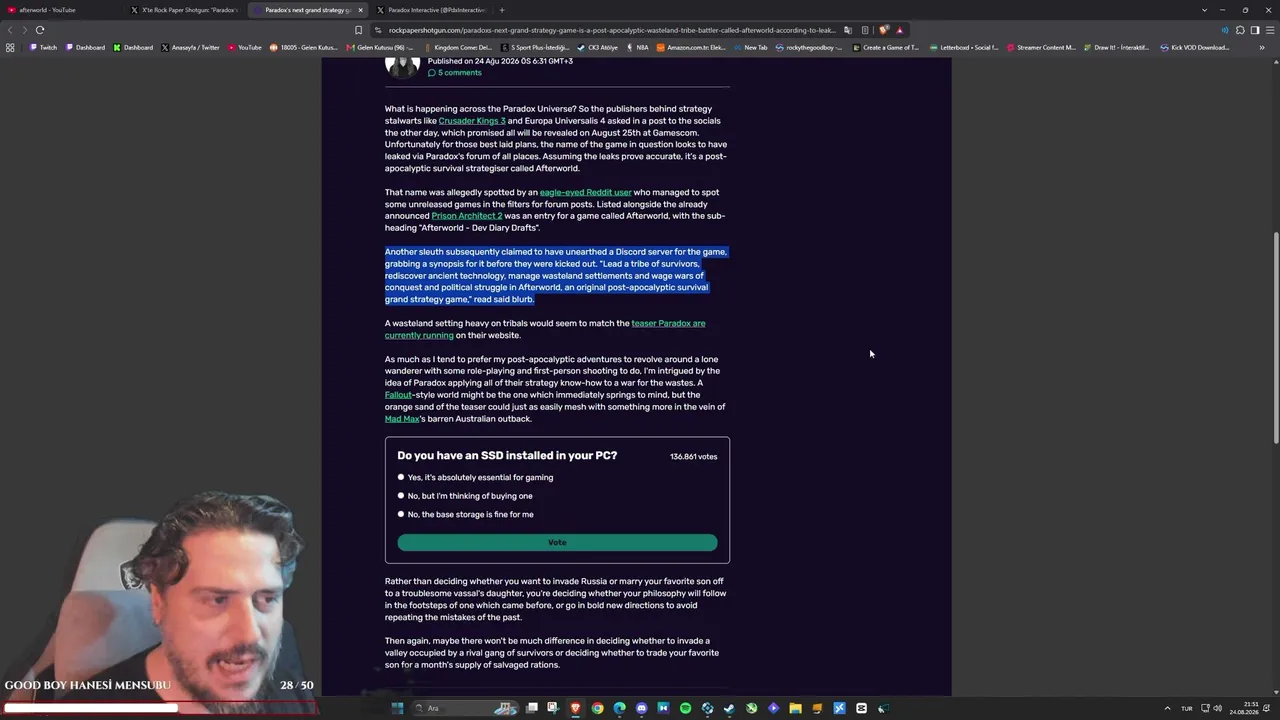The image size is (1280, 720).
Task: Open the translate page icon in address bar
Action: [848, 30]
